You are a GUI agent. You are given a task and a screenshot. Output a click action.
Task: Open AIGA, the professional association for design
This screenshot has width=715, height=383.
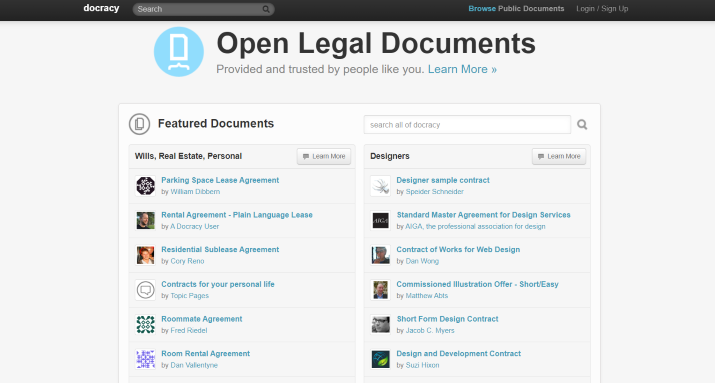click(475, 227)
